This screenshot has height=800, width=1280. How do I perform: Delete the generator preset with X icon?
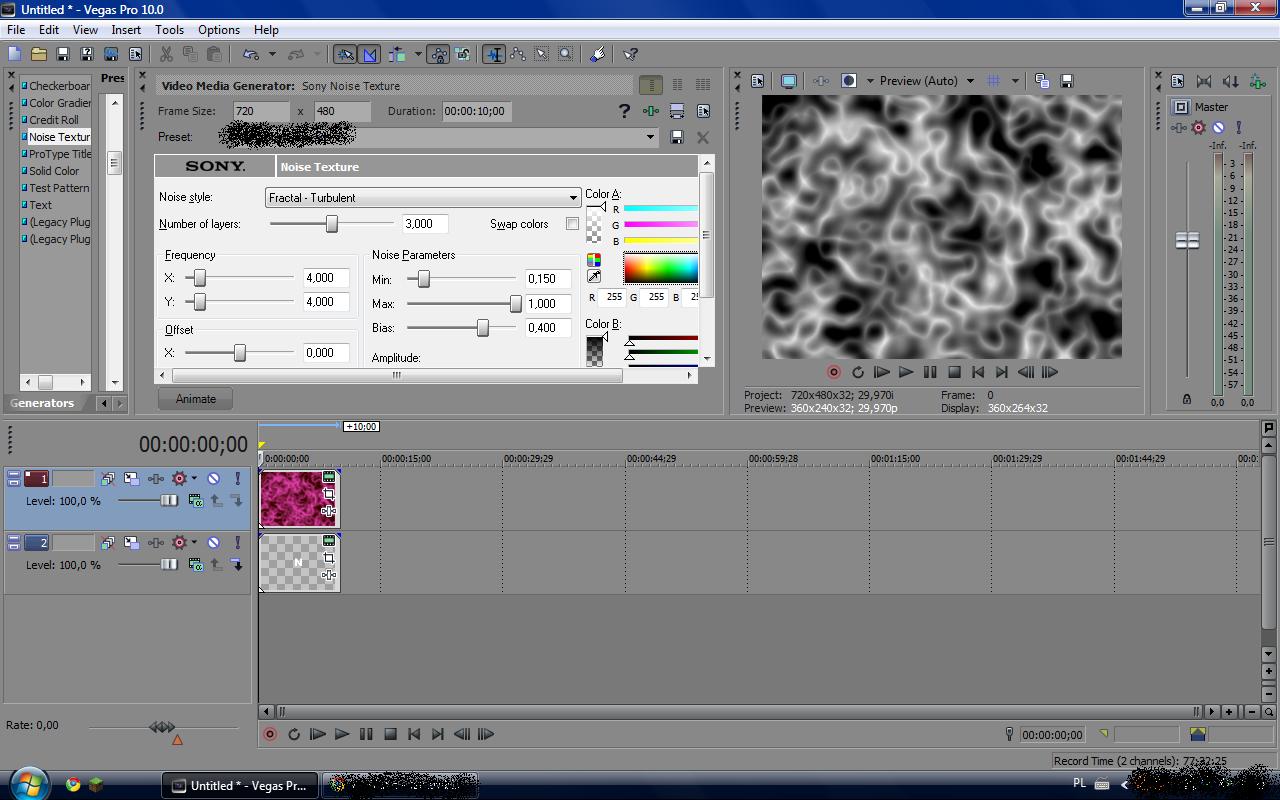[x=703, y=137]
